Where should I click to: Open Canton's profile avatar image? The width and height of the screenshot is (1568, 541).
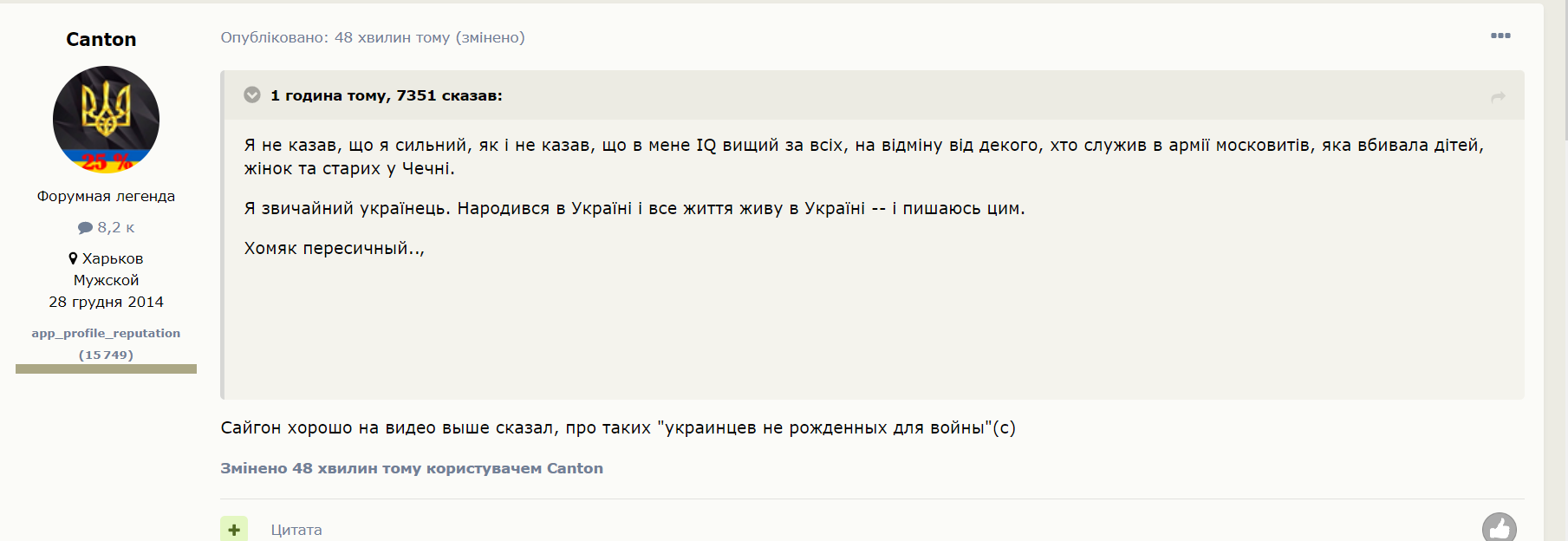pyautogui.click(x=106, y=119)
